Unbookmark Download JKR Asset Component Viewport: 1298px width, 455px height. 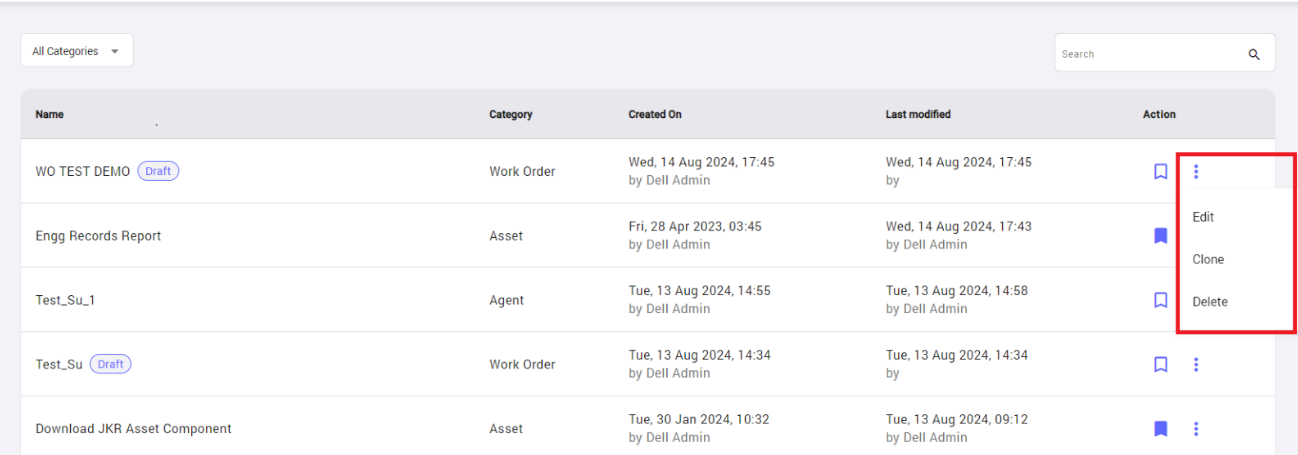point(1160,428)
